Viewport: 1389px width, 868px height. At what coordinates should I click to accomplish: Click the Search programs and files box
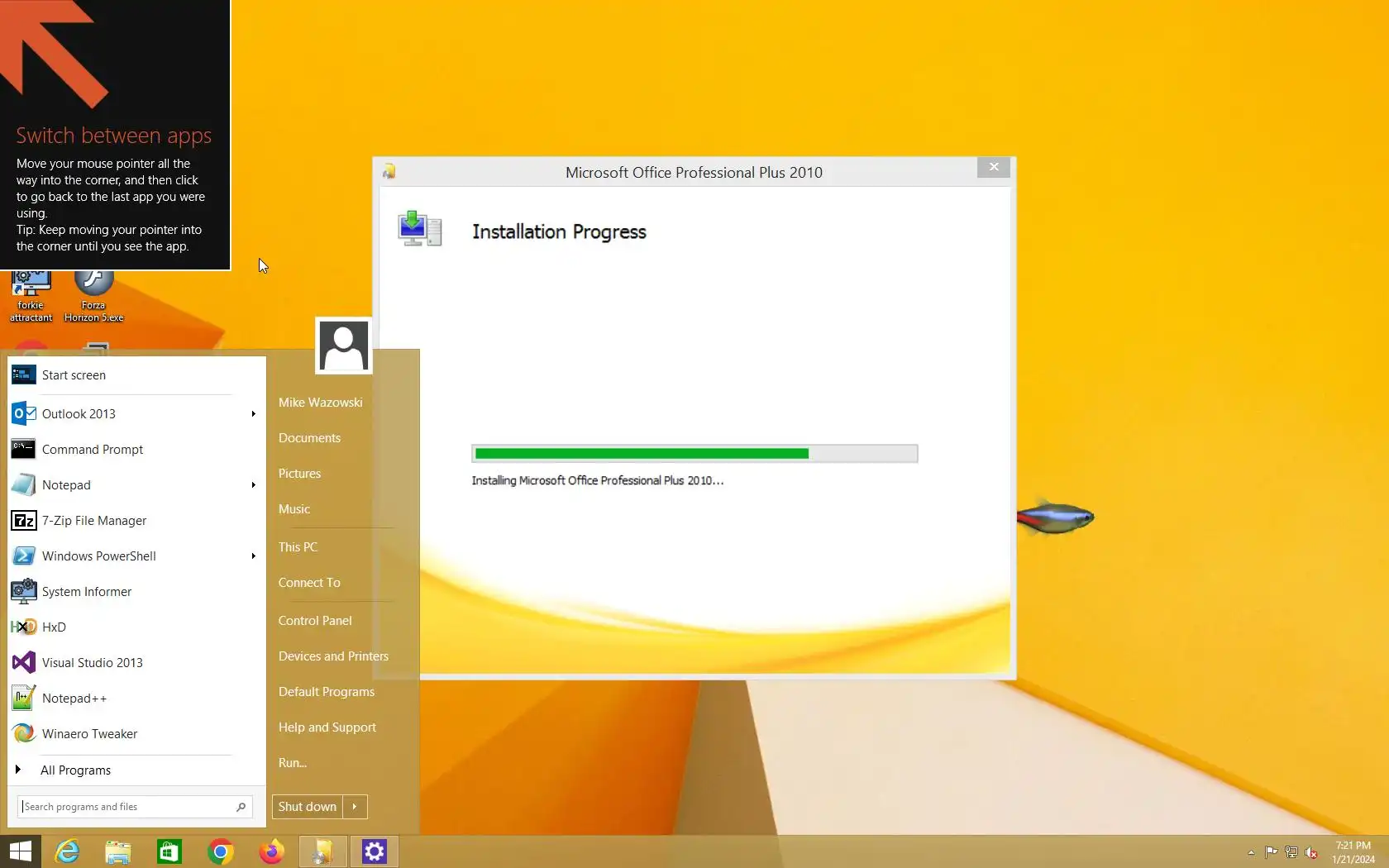click(x=135, y=807)
